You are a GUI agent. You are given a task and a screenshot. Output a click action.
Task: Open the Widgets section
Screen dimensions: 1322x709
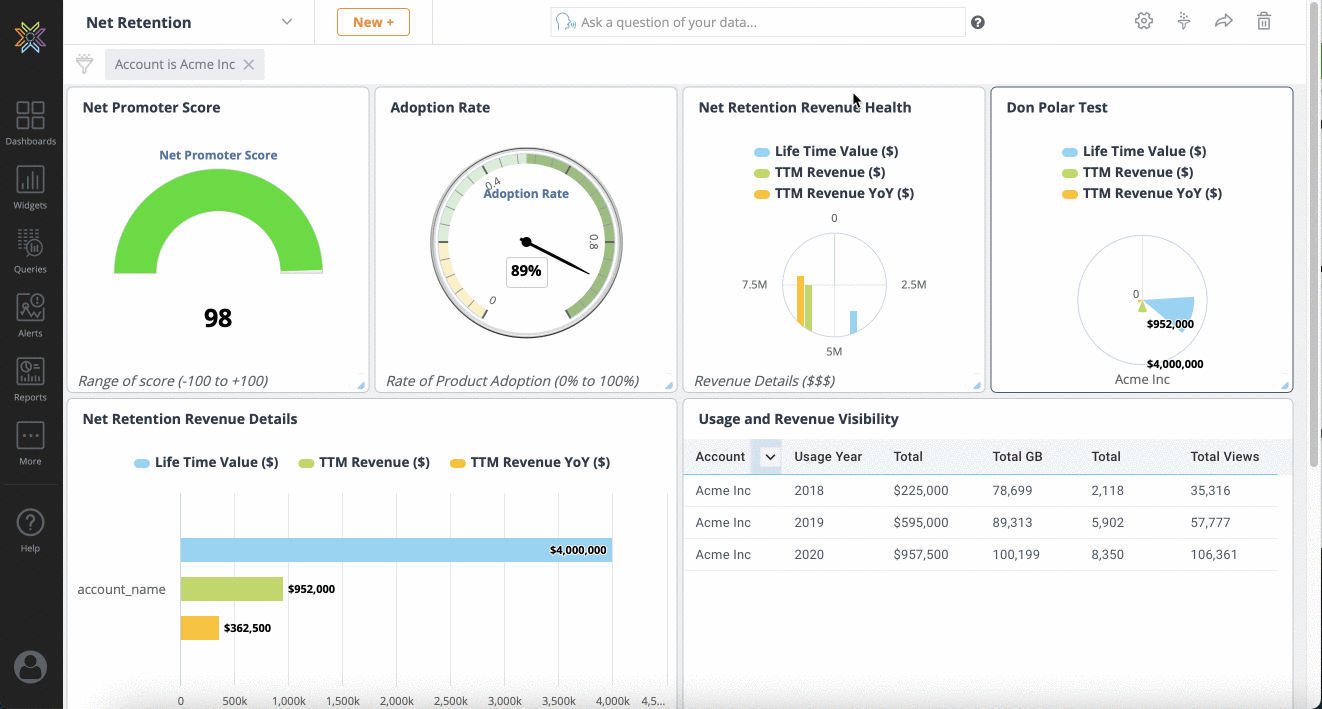pos(30,187)
